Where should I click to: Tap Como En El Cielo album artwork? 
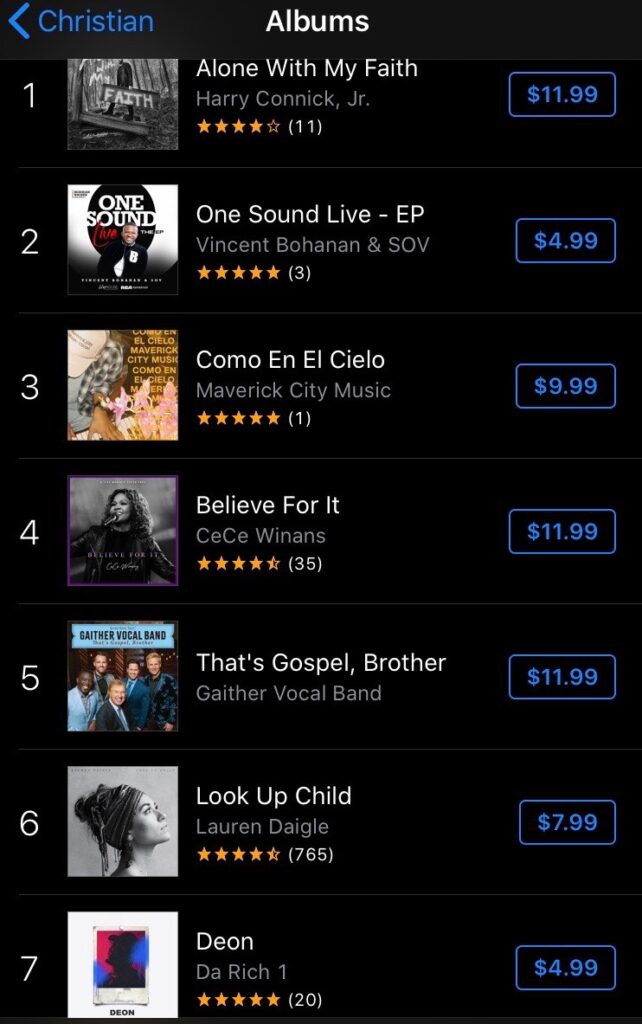pyautogui.click(x=123, y=385)
